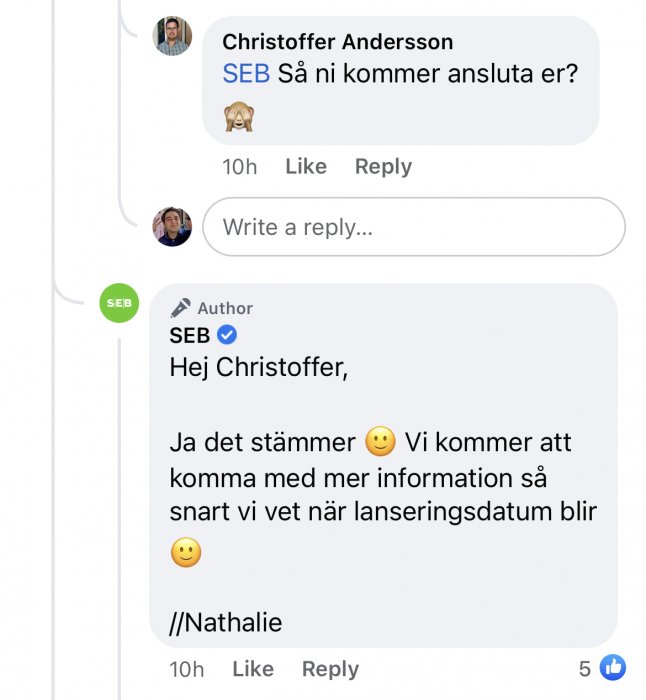Image resolution: width=646 pixels, height=700 pixels.
Task: Click the green SEB logo avatar
Action: pos(120,303)
